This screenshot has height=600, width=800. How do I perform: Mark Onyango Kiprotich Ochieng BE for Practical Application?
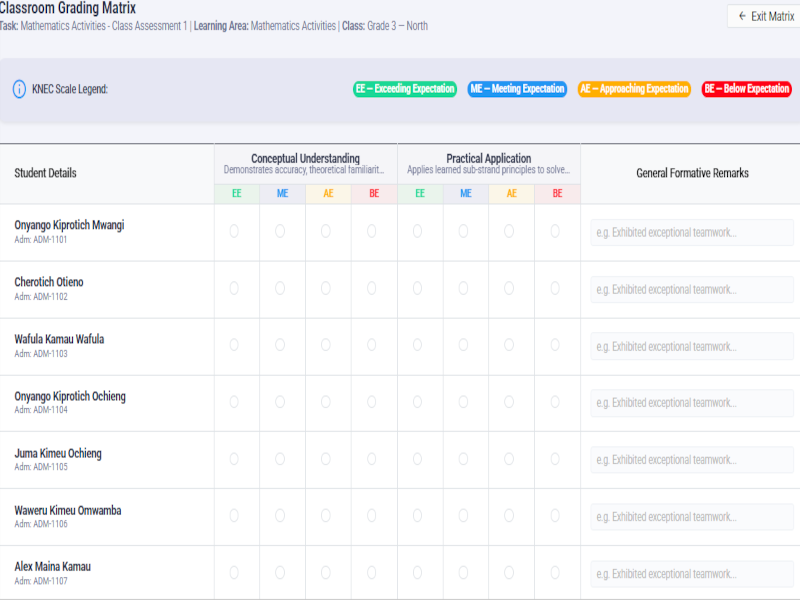point(555,402)
